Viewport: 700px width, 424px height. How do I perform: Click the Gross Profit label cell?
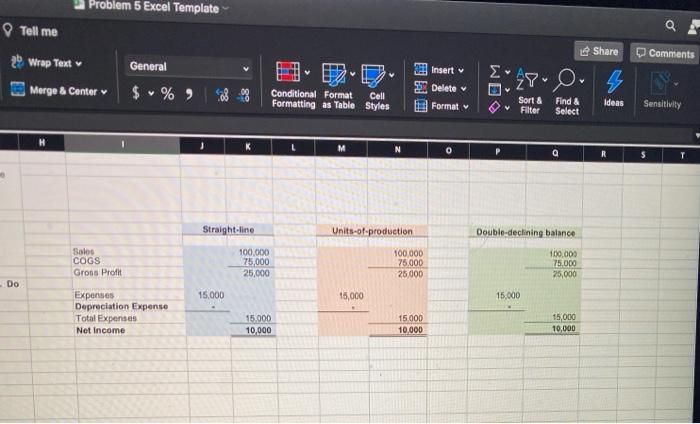[97, 272]
